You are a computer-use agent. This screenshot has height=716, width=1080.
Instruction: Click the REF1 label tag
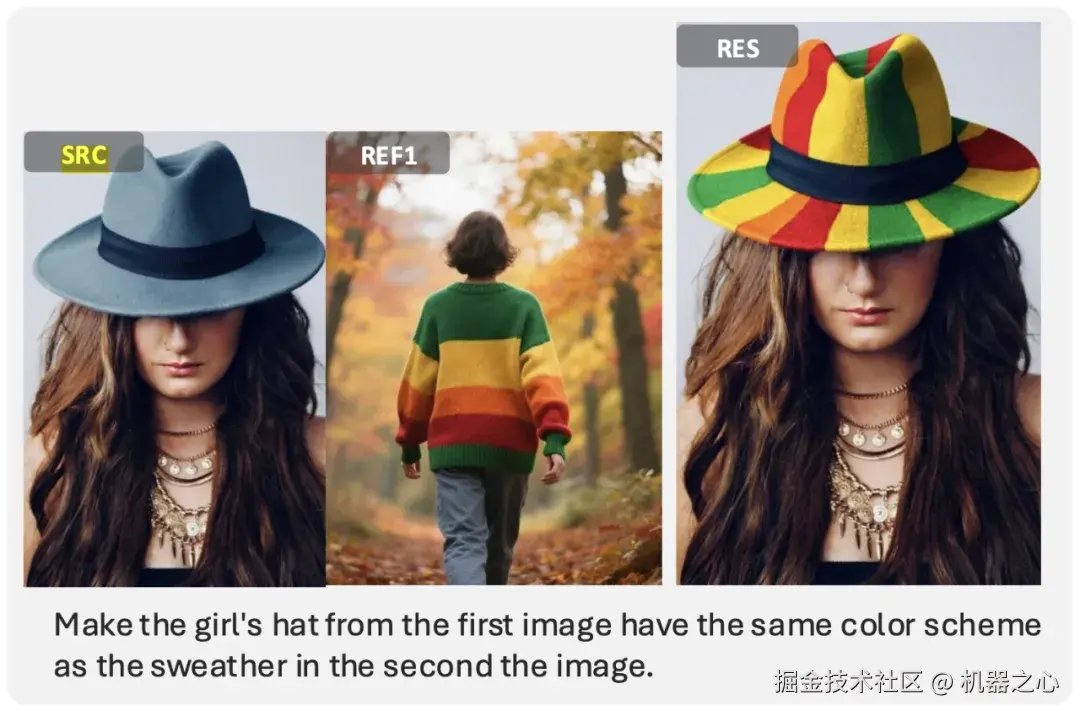(x=388, y=154)
